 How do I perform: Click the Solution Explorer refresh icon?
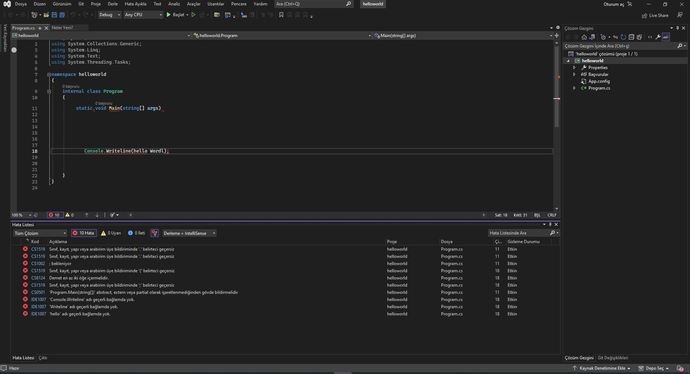point(624,37)
